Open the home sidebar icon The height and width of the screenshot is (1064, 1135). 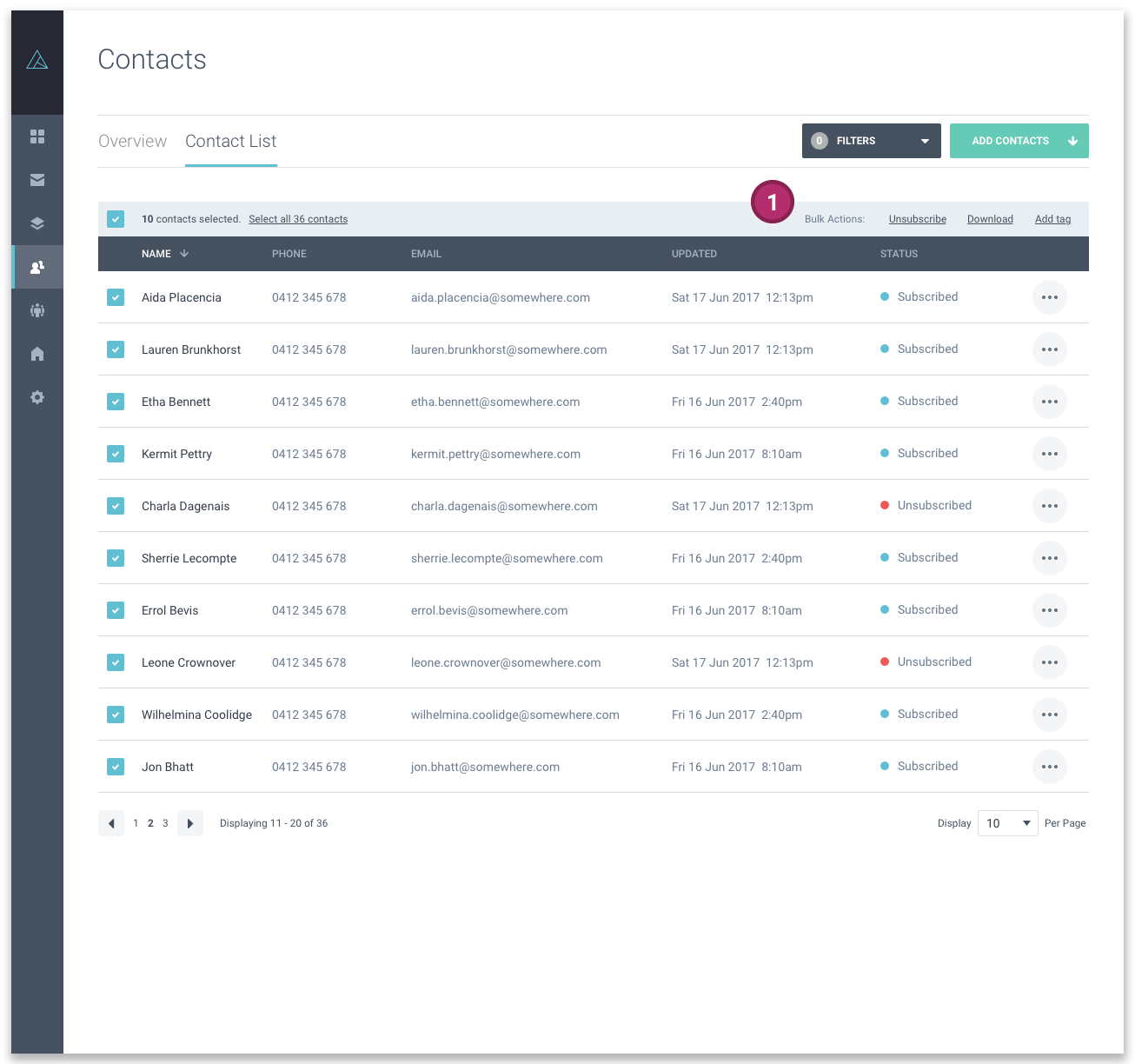tap(37, 354)
